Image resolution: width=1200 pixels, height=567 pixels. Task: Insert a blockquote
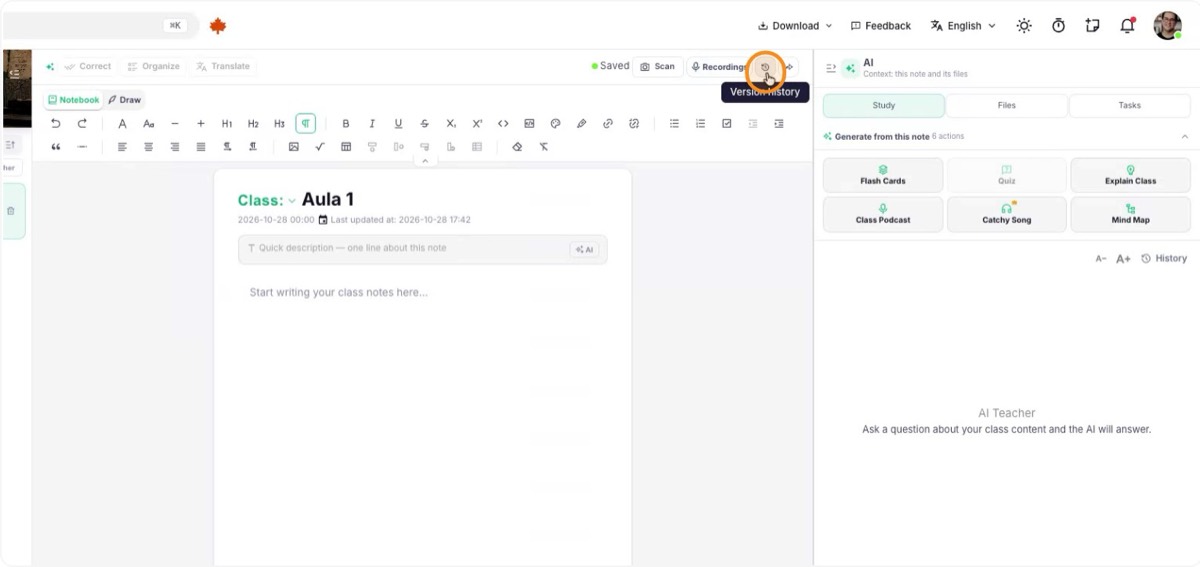pyautogui.click(x=56, y=147)
